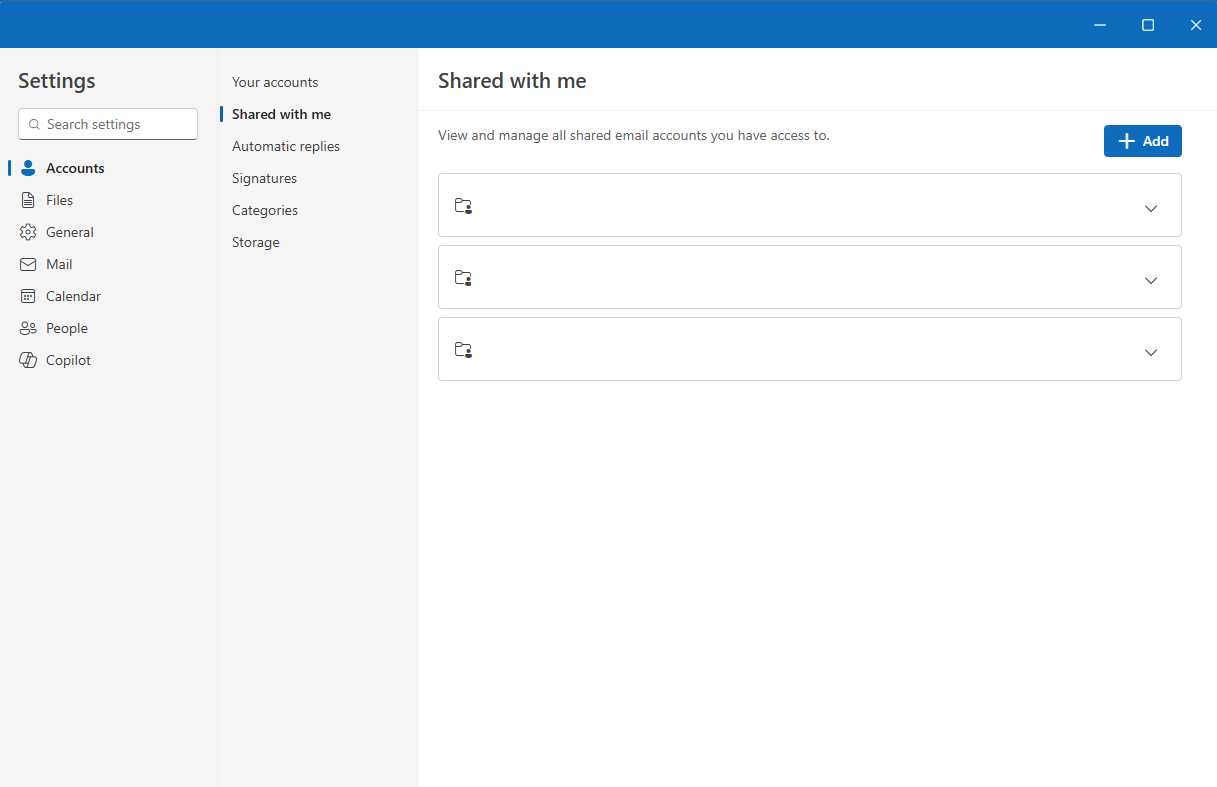This screenshot has height=787, width=1217.
Task: Open Mail settings label
Action: (x=59, y=264)
